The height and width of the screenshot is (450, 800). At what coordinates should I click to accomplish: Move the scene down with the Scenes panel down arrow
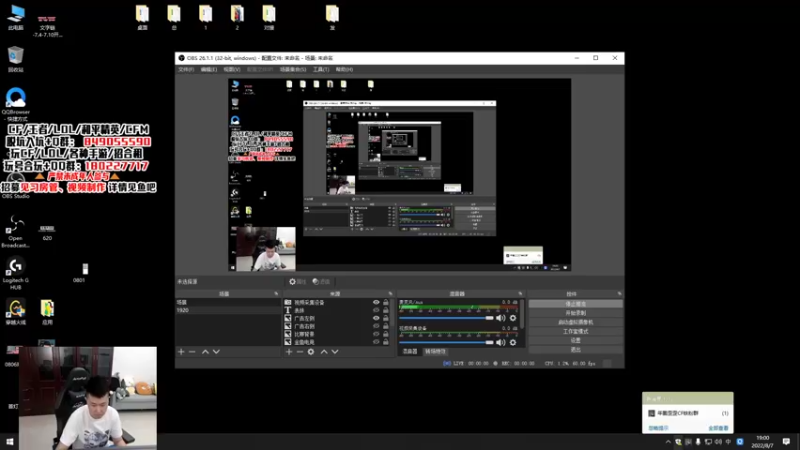216,352
